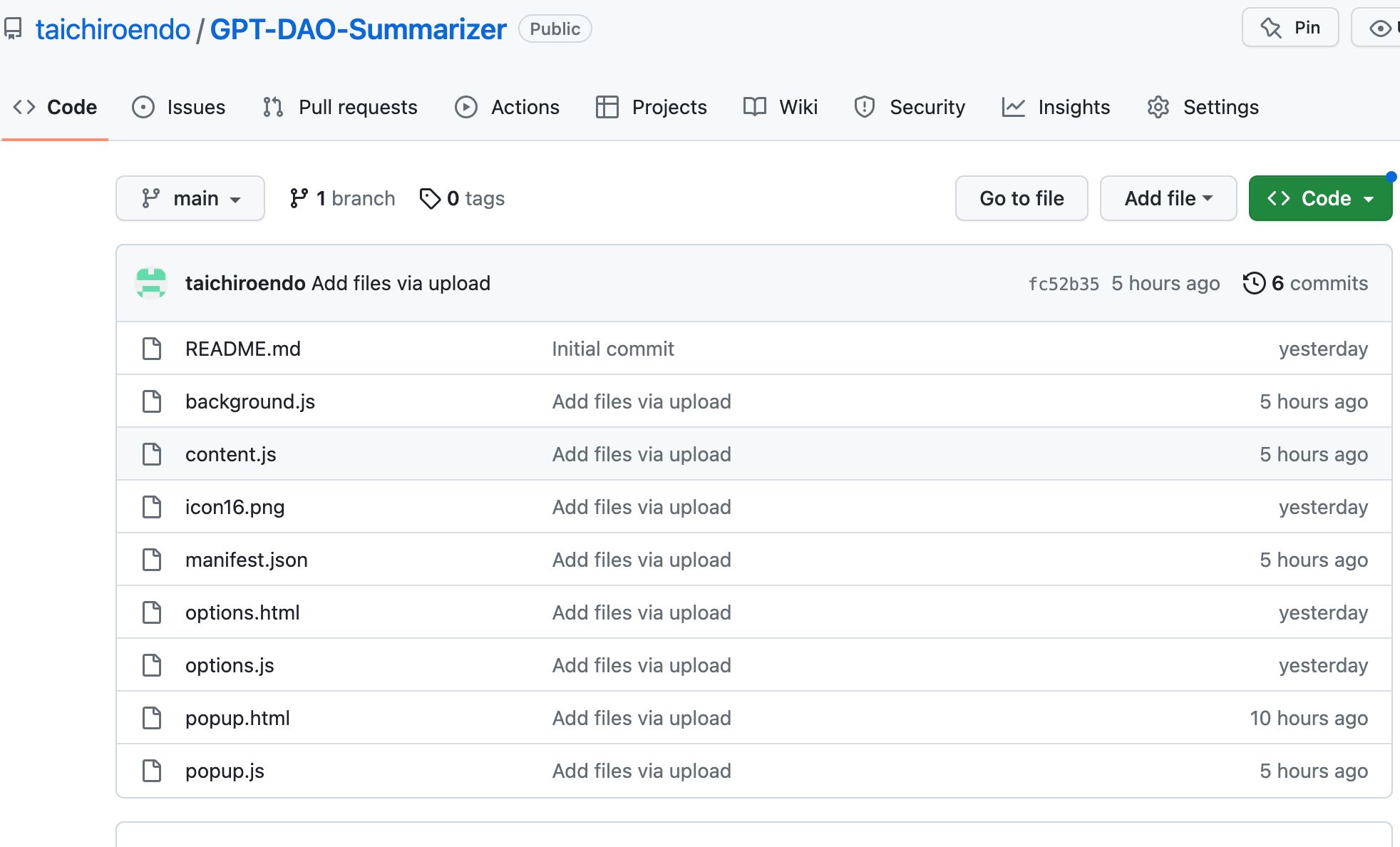Open the Wiki tab

click(x=781, y=107)
